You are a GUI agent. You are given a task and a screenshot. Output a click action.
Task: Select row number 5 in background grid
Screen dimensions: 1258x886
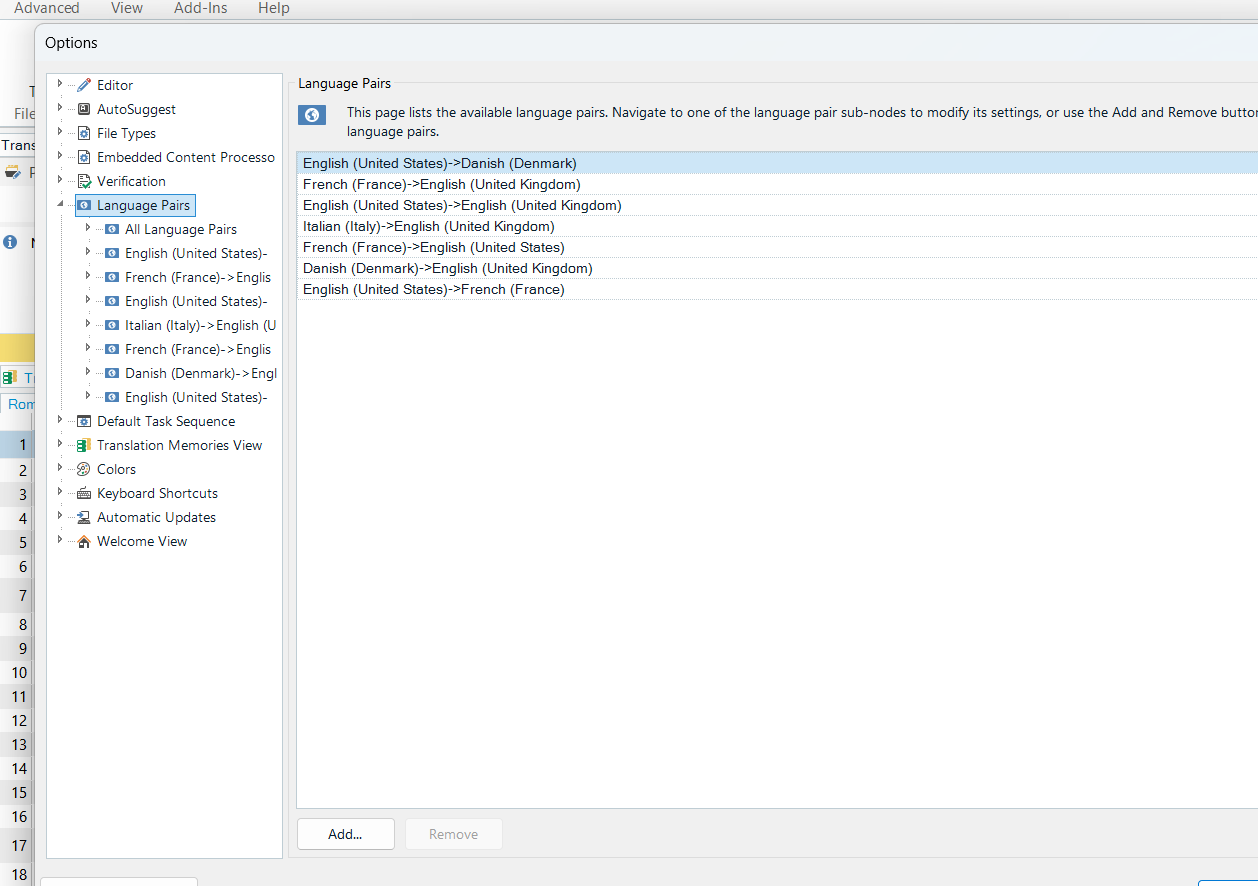18,542
